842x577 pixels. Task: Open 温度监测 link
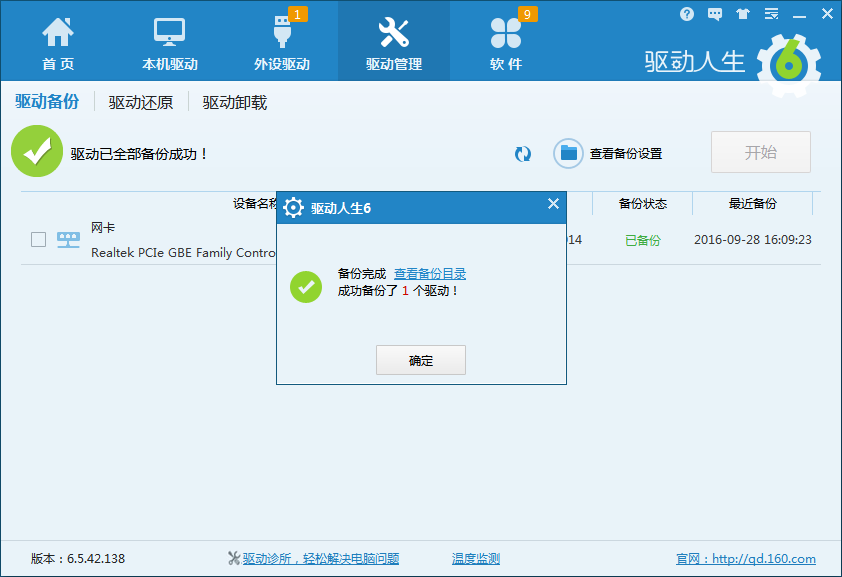(476, 559)
